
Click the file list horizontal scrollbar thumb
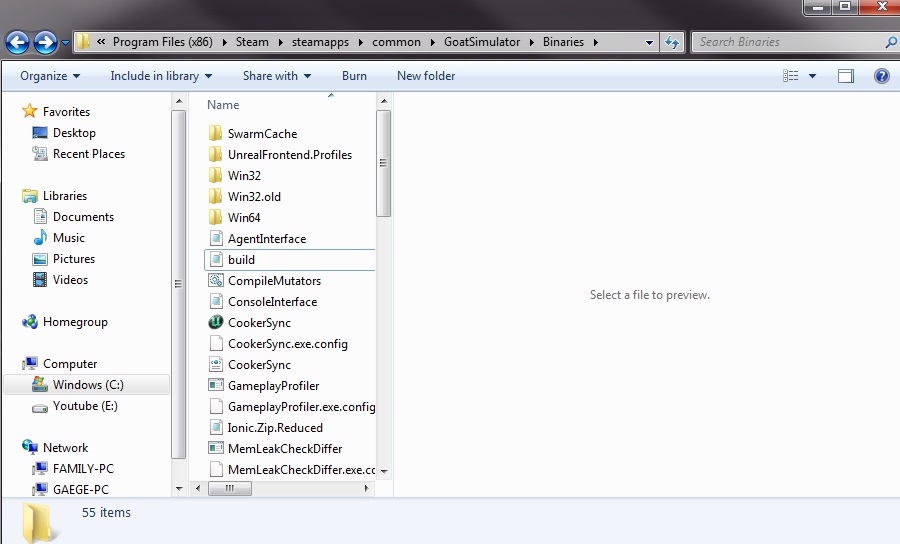click(230, 488)
